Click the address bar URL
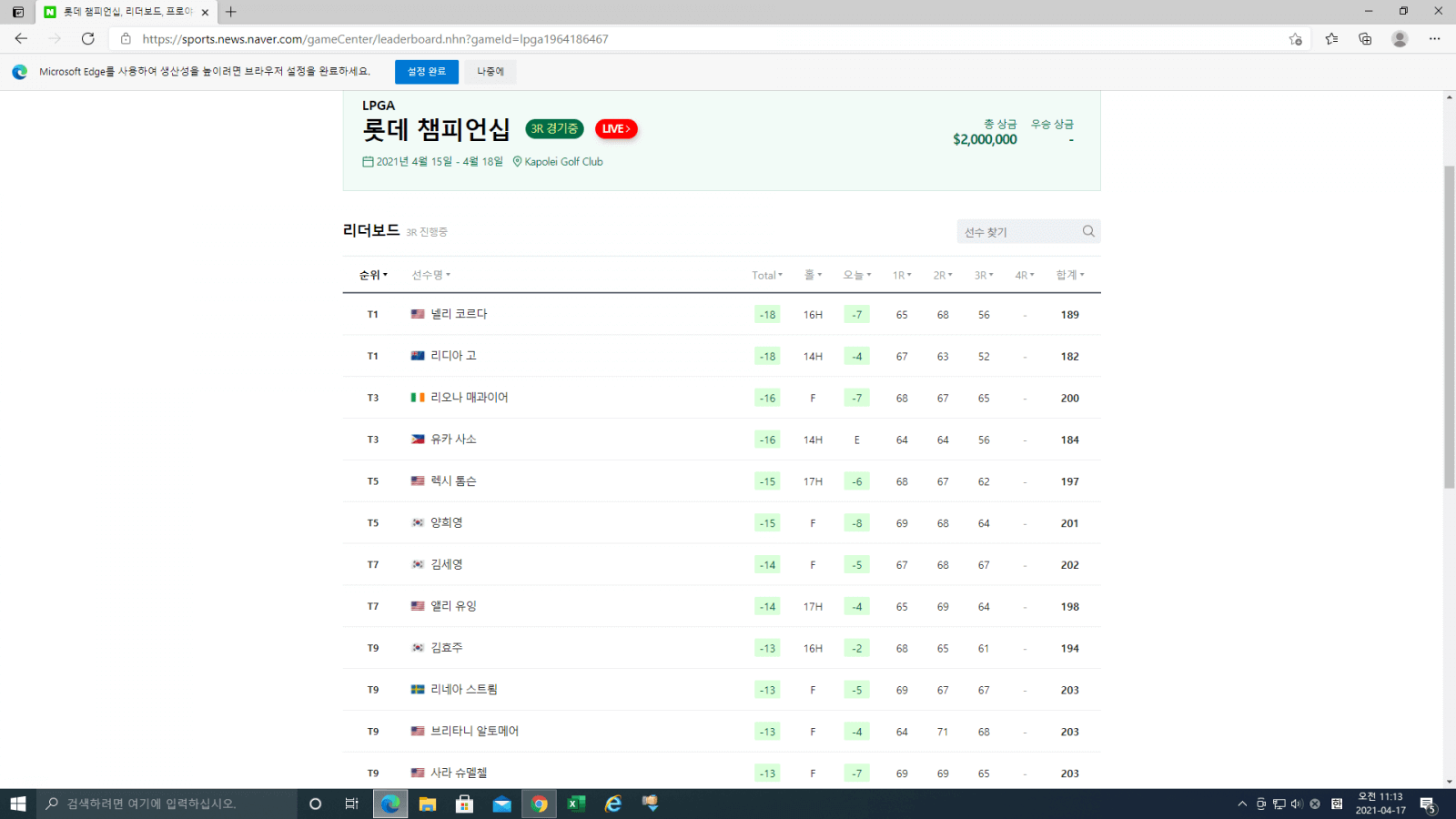 pos(375,39)
